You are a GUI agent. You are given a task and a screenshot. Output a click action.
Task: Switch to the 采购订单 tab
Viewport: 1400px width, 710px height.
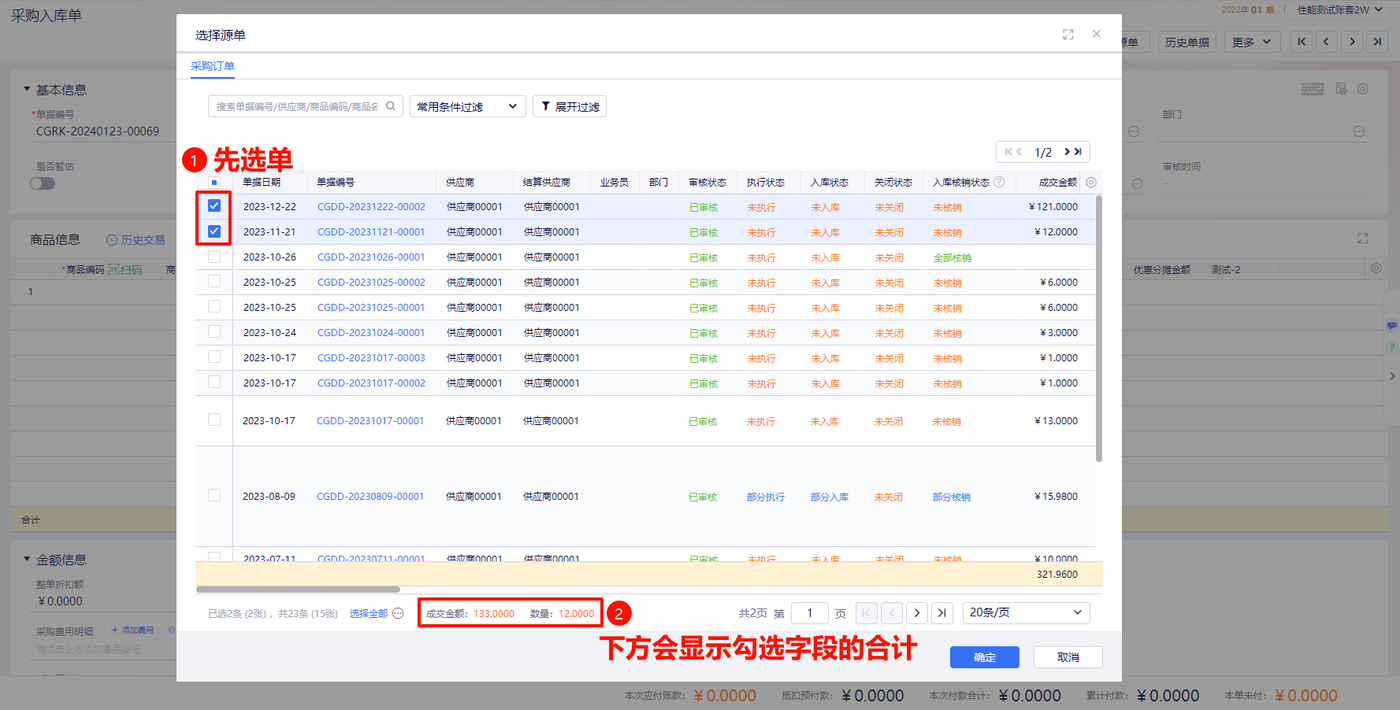[x=212, y=66]
